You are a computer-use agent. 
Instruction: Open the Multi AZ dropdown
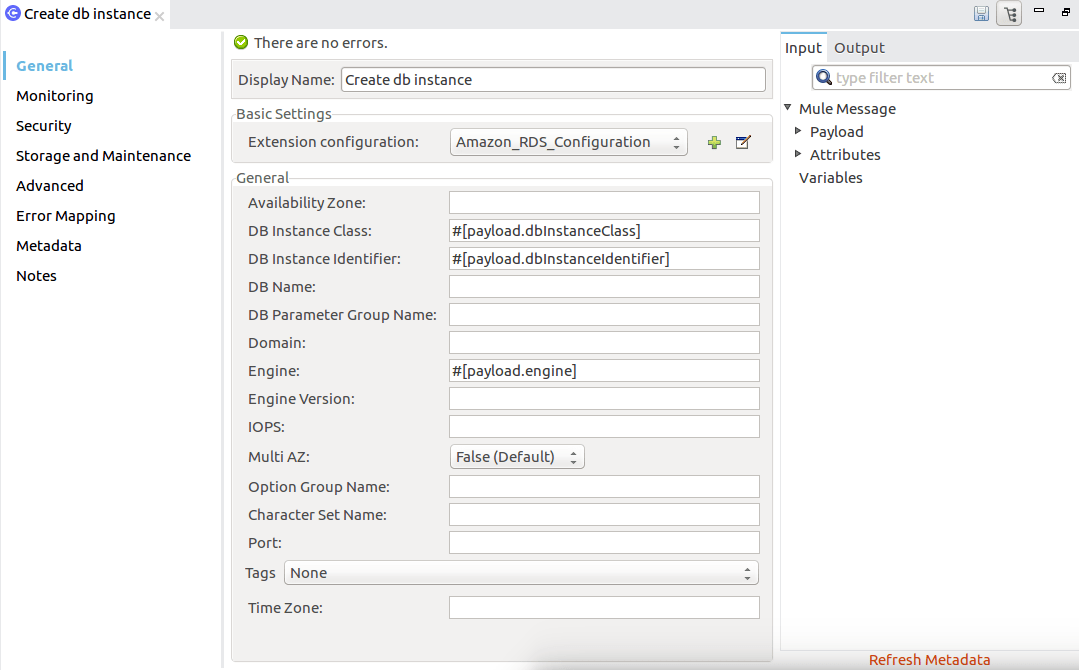coord(573,455)
